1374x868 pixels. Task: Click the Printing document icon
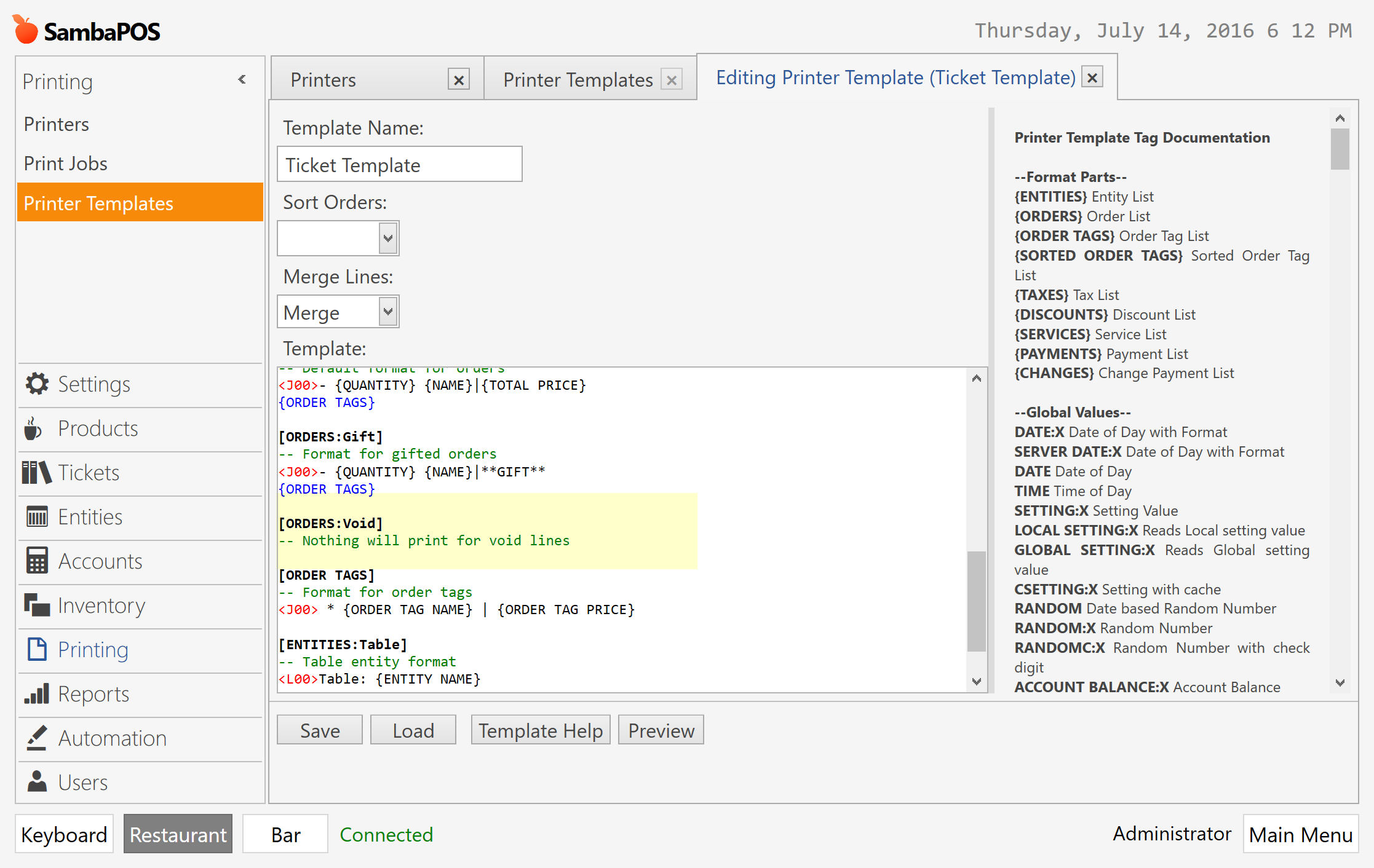[37, 649]
